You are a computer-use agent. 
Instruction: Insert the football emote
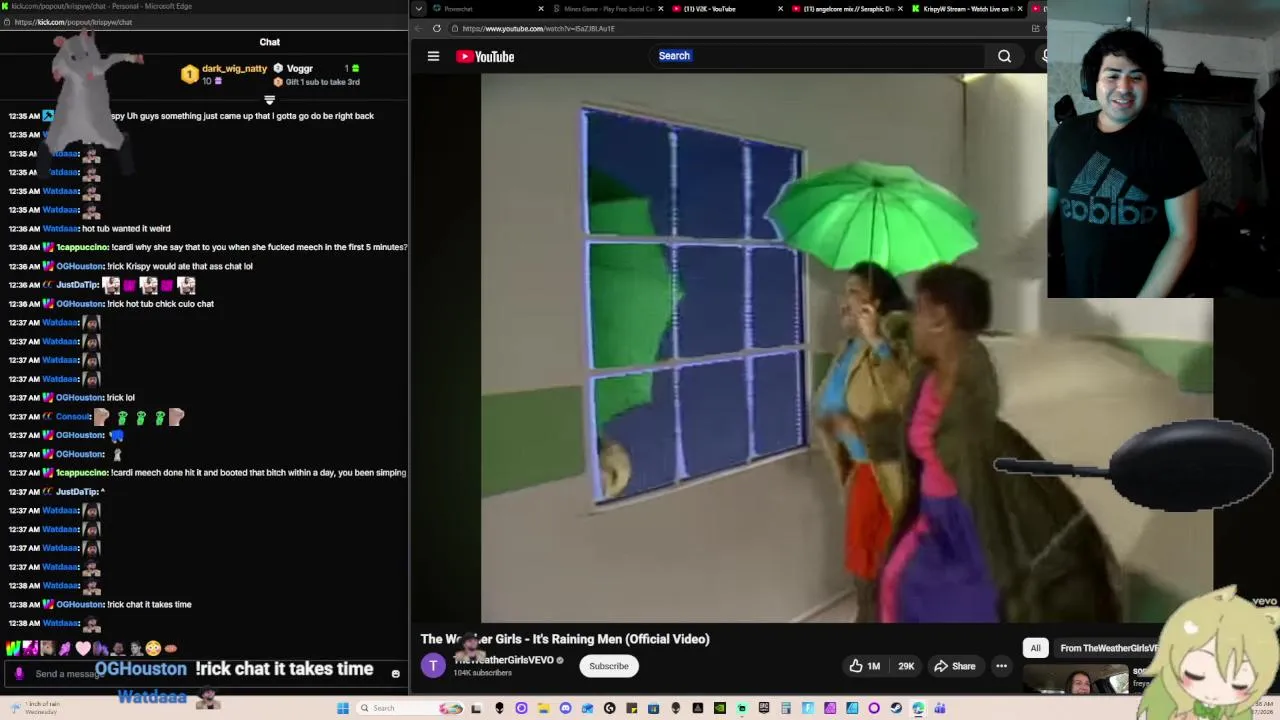(x=171, y=648)
